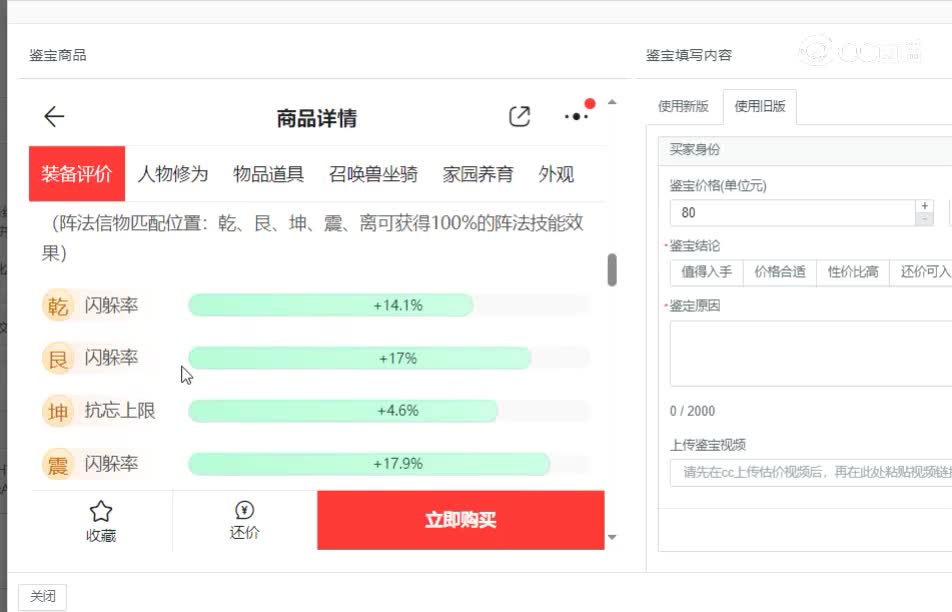Screen dimensions: 952x612
Task: Select the 震 element badge icon
Action: 60,463
